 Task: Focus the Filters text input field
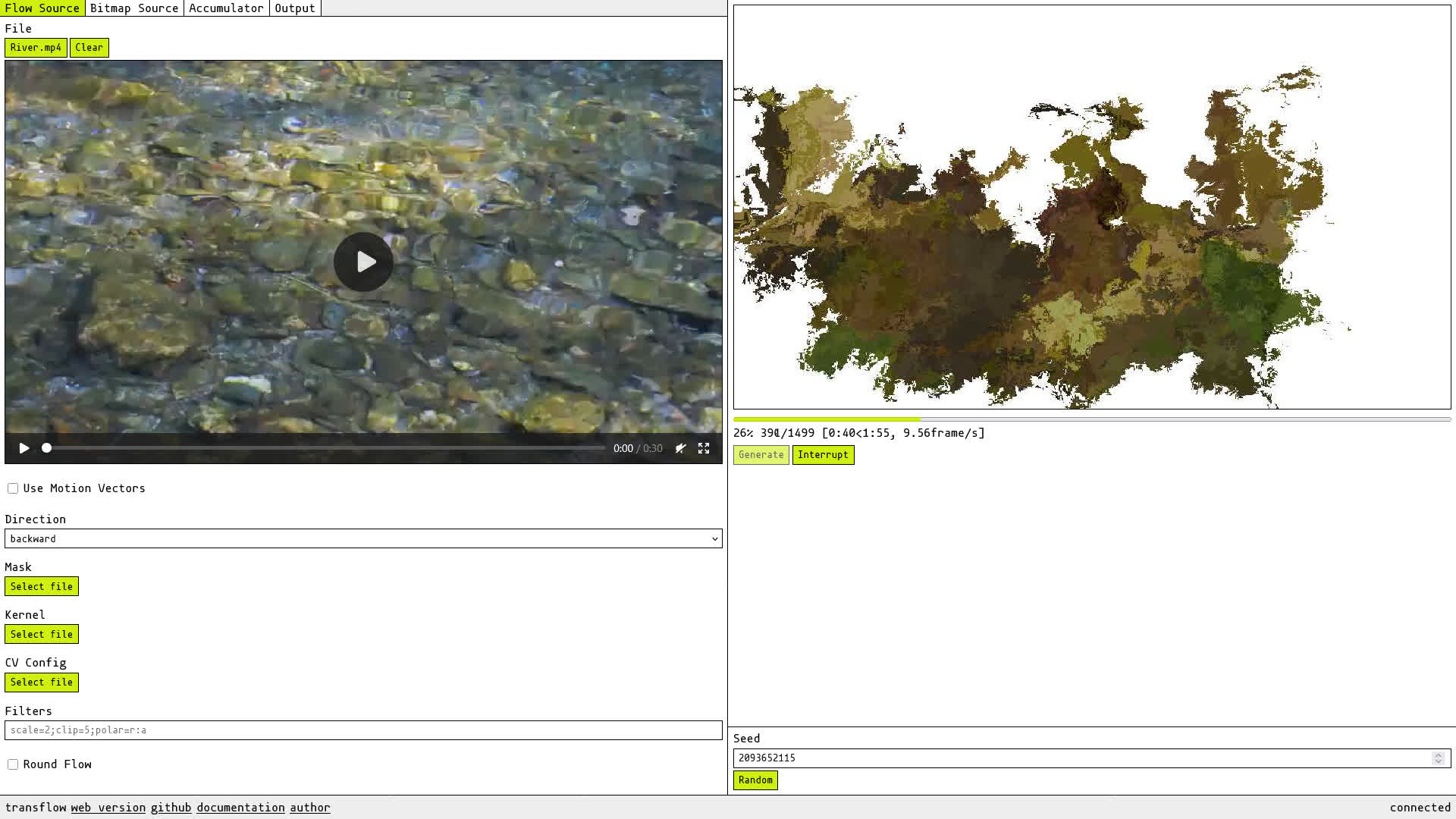(363, 730)
